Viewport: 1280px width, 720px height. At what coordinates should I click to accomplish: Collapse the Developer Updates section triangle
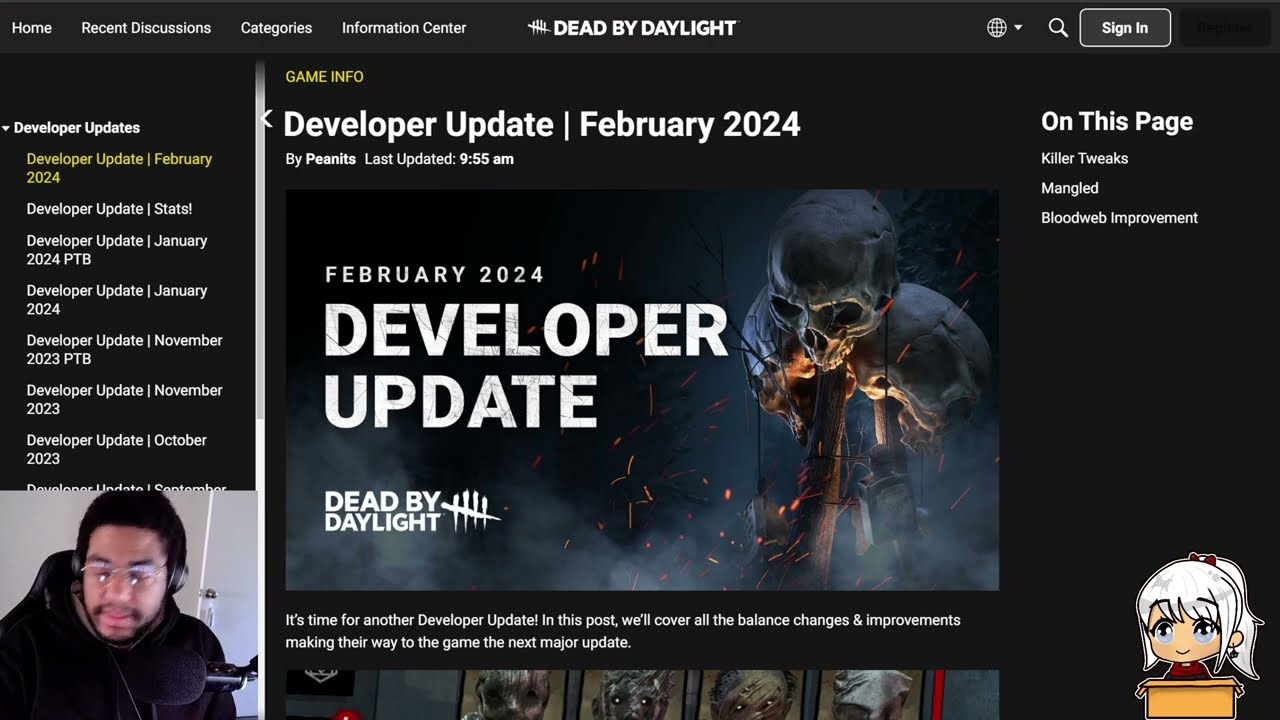6,128
